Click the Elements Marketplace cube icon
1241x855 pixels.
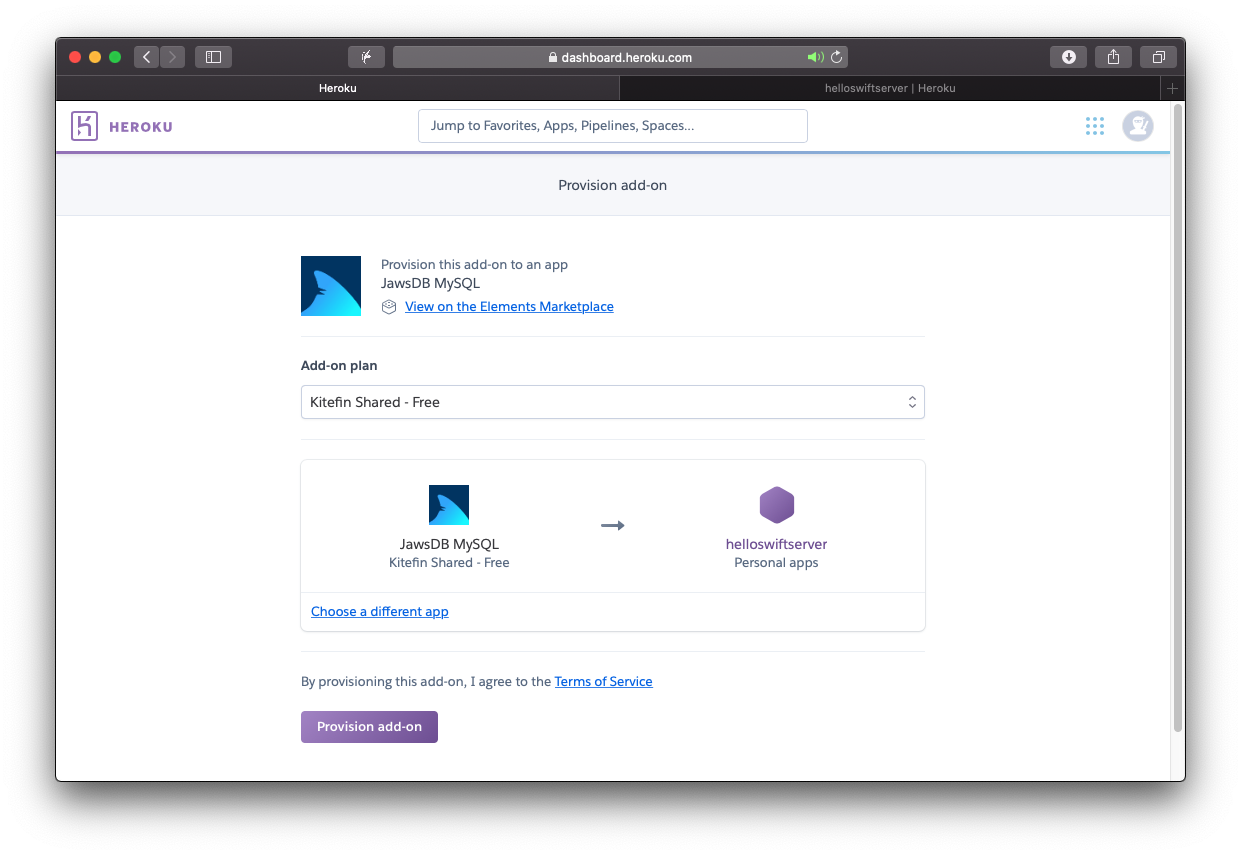click(389, 307)
